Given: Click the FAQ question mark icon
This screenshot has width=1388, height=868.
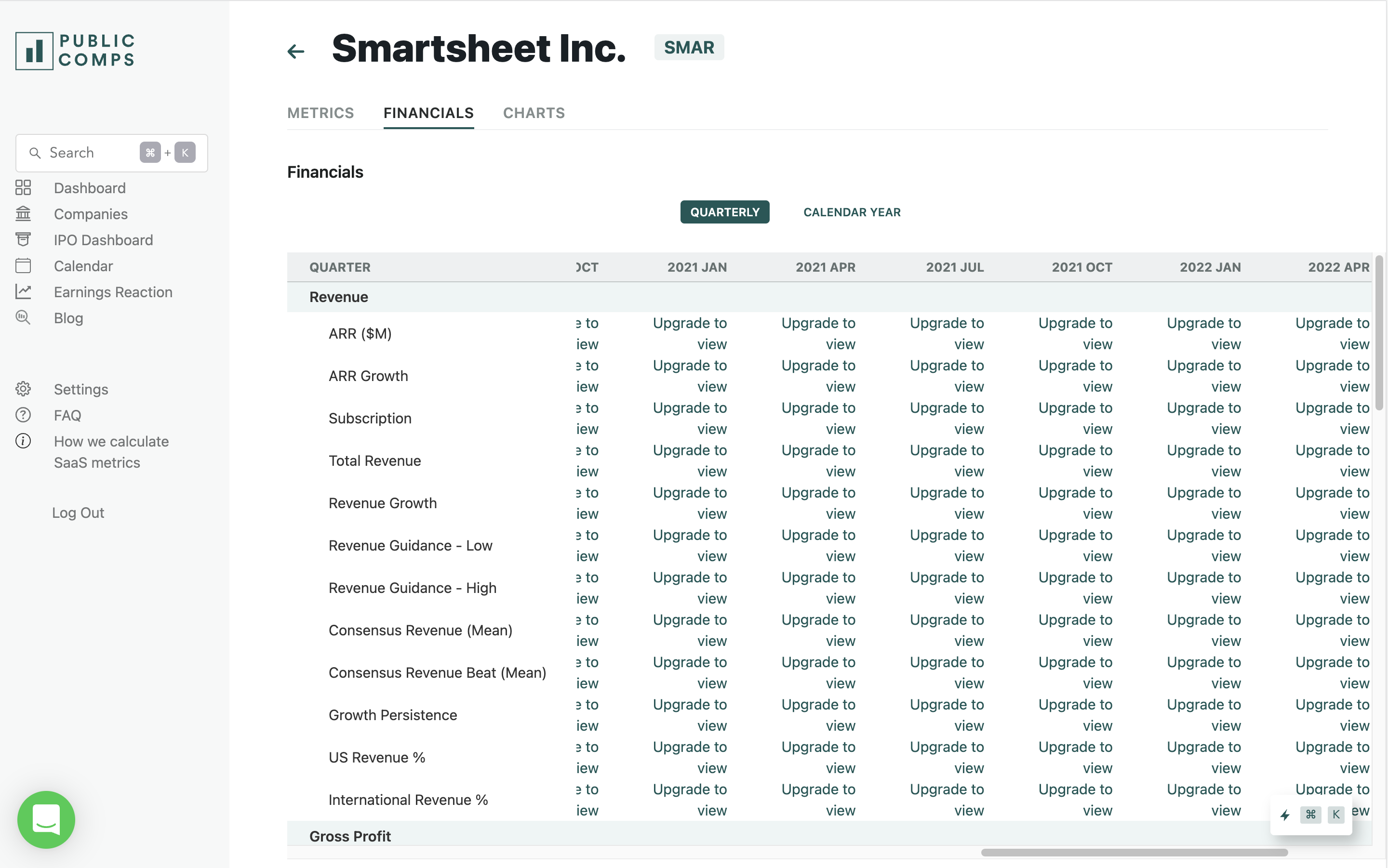Looking at the screenshot, I should click(x=23, y=415).
